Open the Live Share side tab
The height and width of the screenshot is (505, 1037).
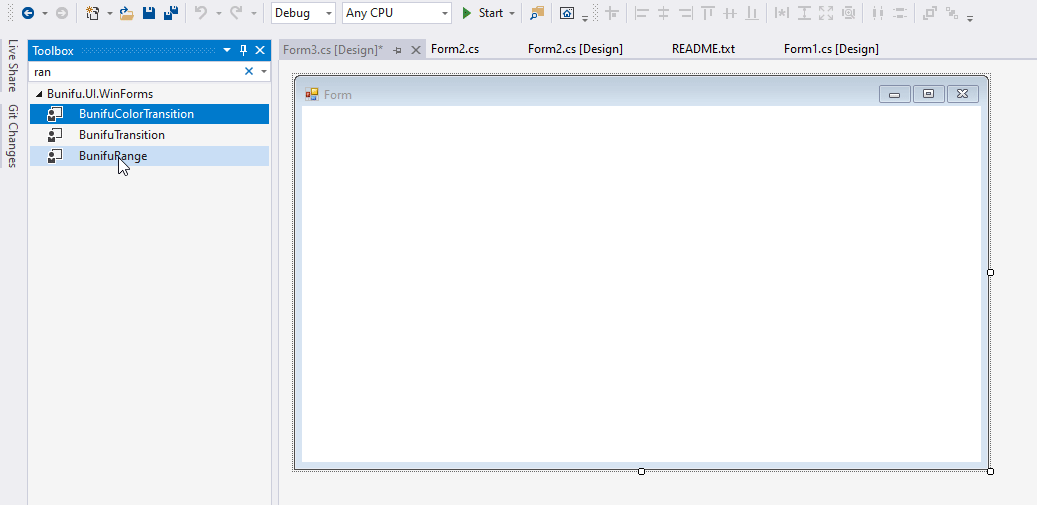coord(13,65)
